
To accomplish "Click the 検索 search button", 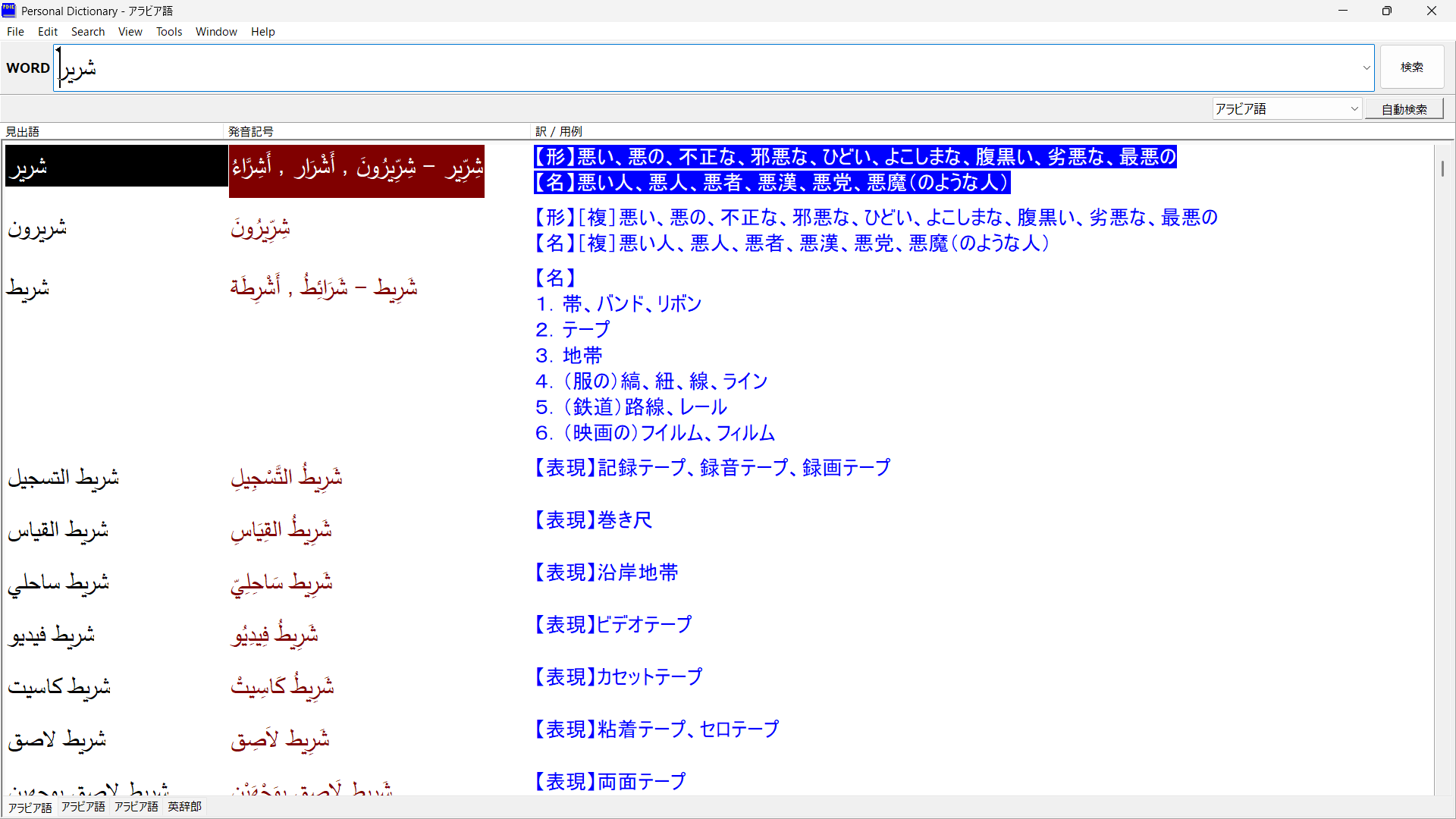I will coord(1411,67).
